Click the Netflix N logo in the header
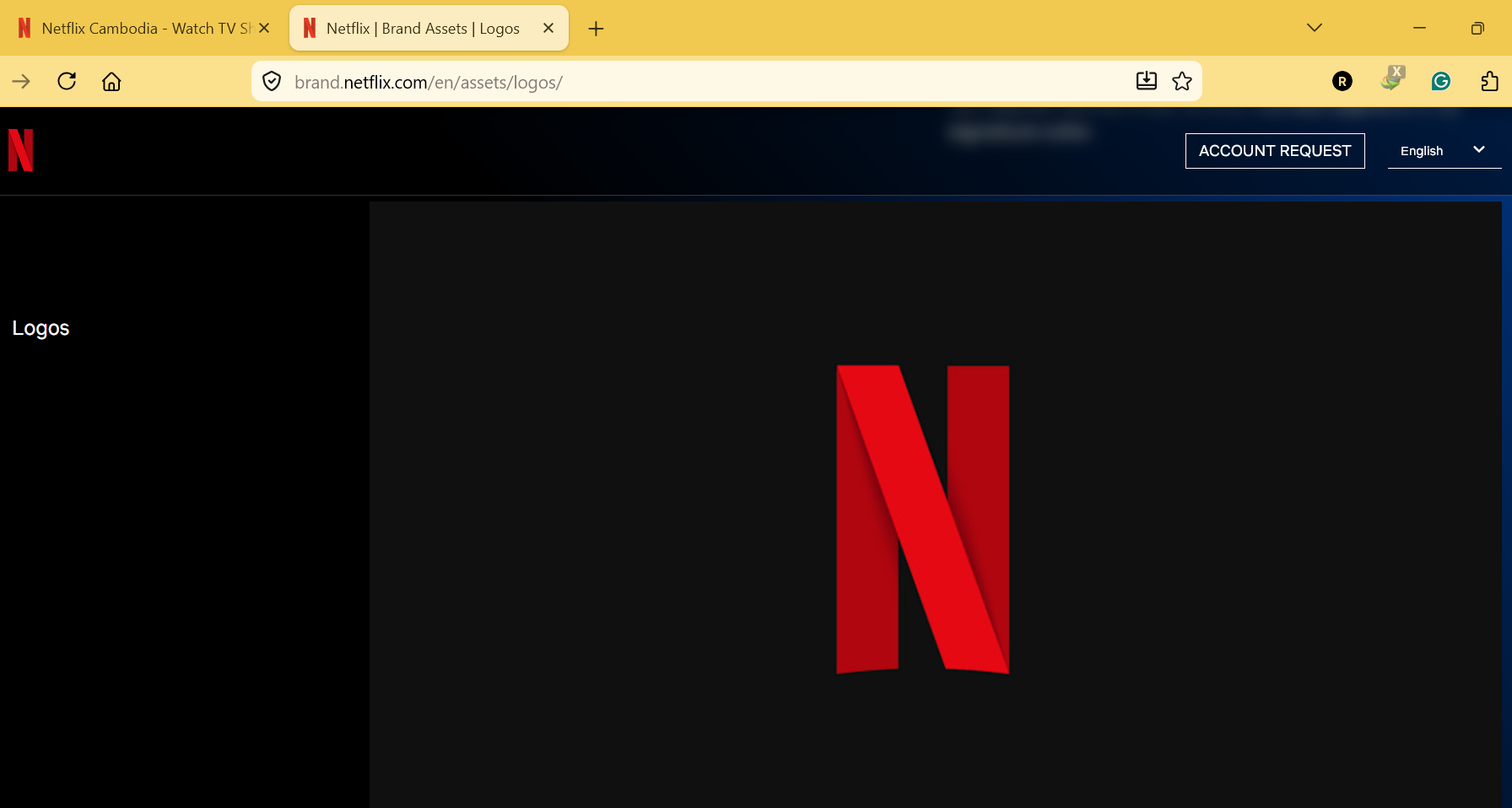This screenshot has width=1512, height=808. pos(20,150)
